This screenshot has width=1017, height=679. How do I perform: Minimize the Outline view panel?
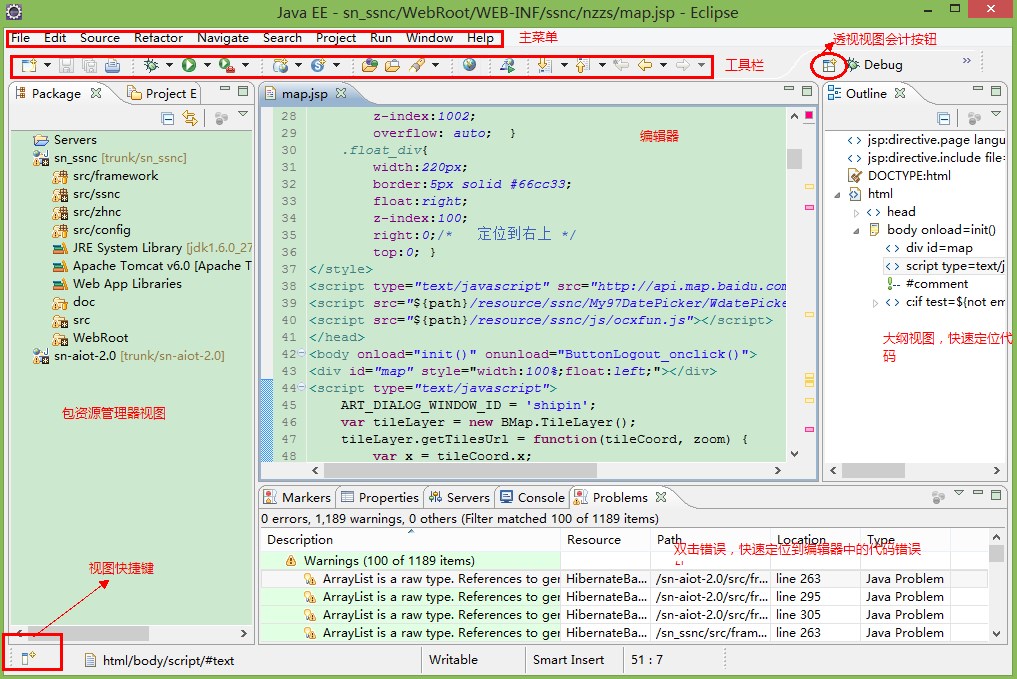[977, 89]
